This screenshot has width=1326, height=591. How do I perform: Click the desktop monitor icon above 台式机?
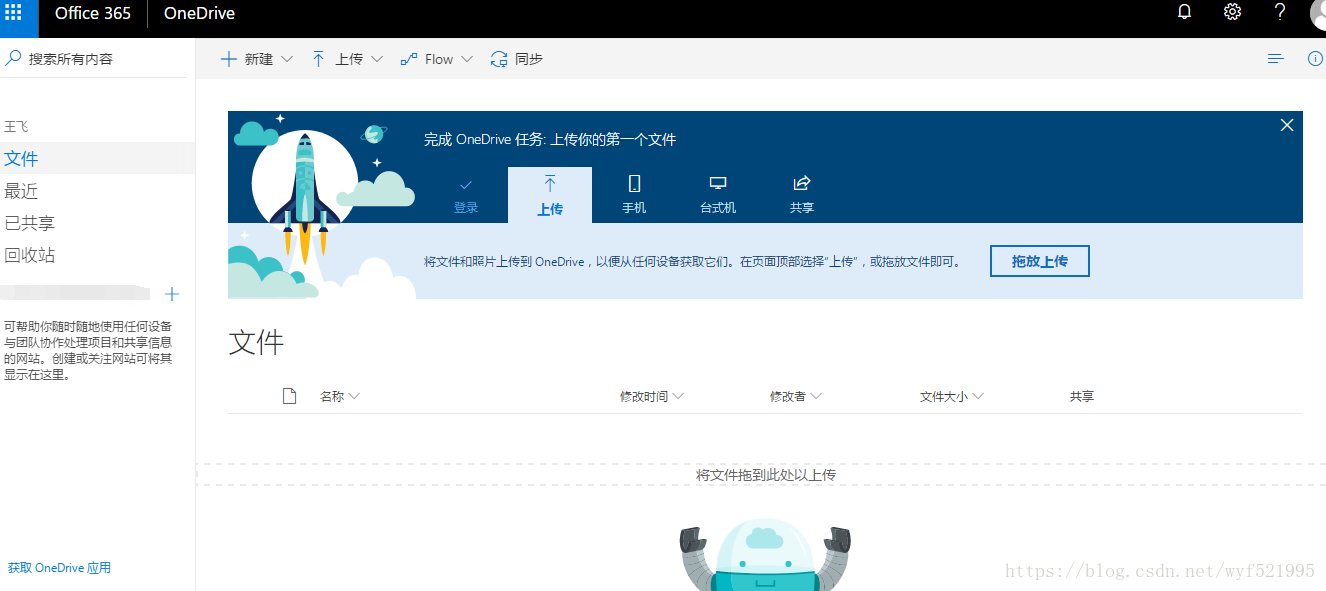point(718,183)
